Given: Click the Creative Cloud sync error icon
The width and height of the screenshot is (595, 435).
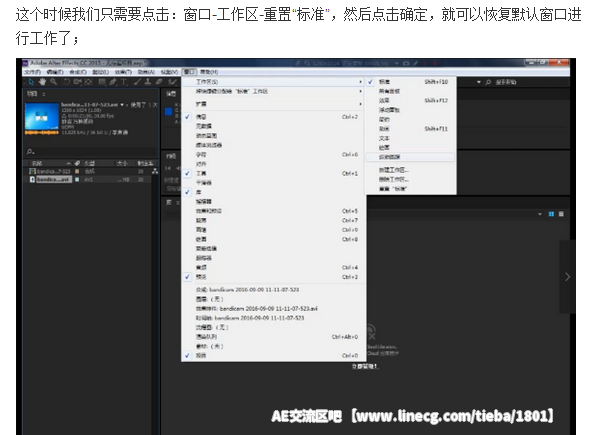Looking at the screenshot, I should [371, 332].
